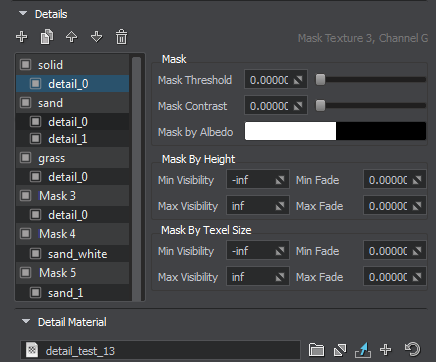Toggle checkbox for grass mask
The image size is (436, 362).
(26, 157)
